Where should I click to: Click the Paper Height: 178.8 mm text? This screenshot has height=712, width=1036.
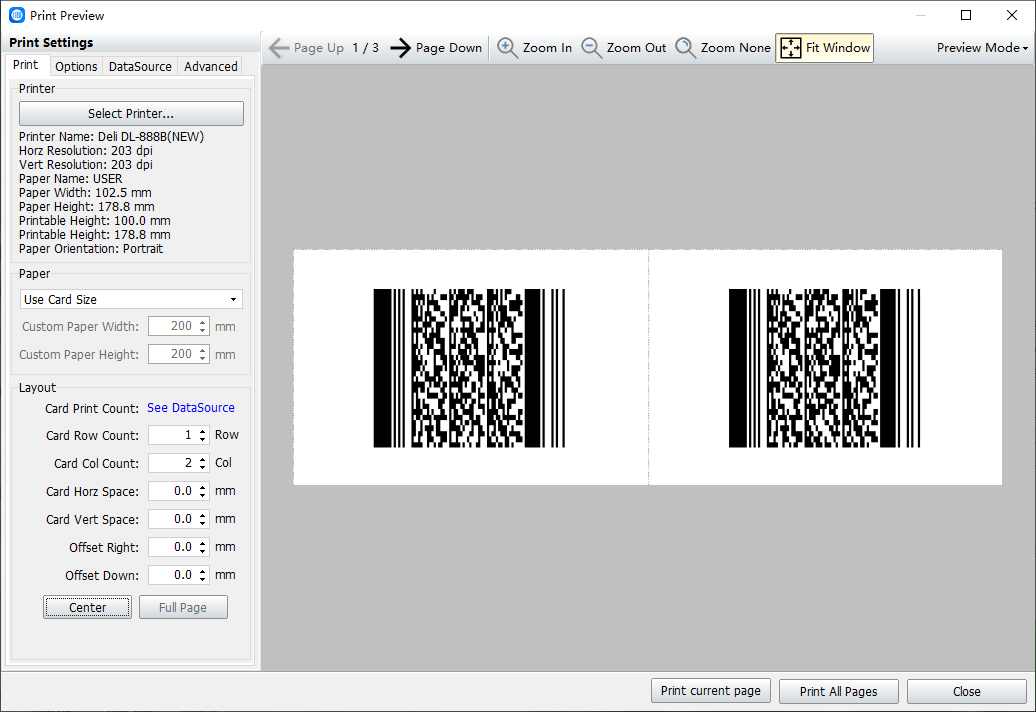(x=87, y=207)
